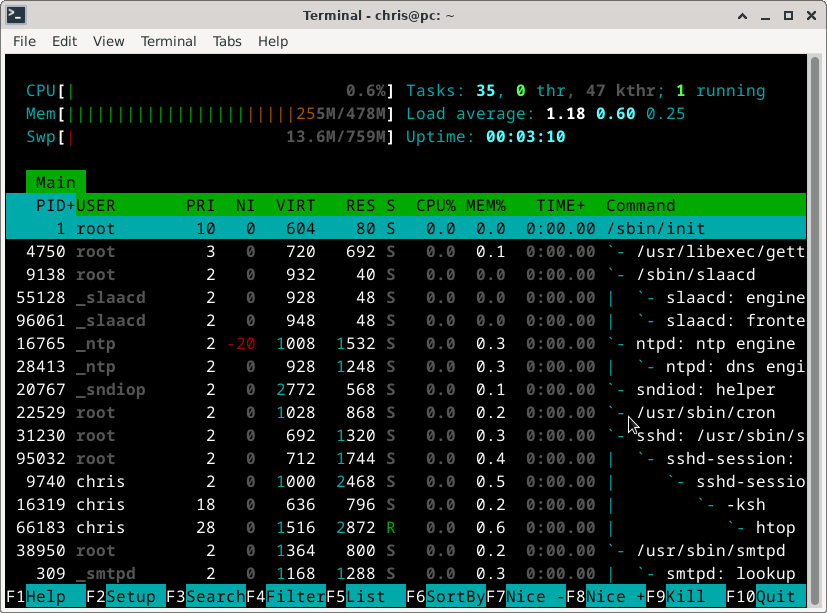Sort by the PID column header
Viewport: 827px width, 613px height.
coord(54,205)
